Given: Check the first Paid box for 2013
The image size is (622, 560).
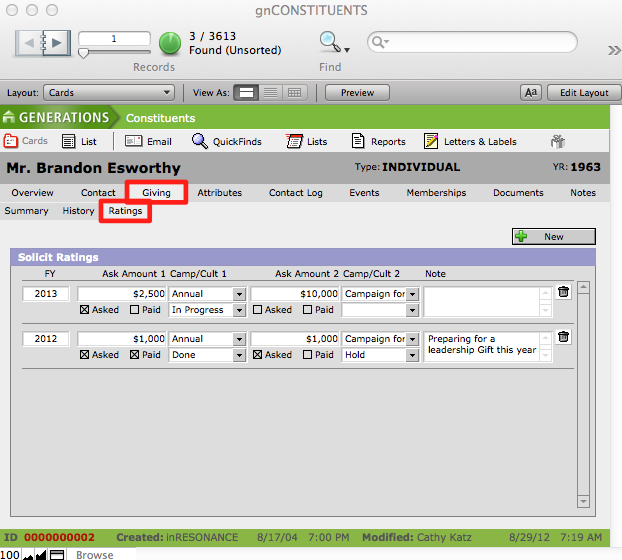Looking at the screenshot, I should point(135,310).
